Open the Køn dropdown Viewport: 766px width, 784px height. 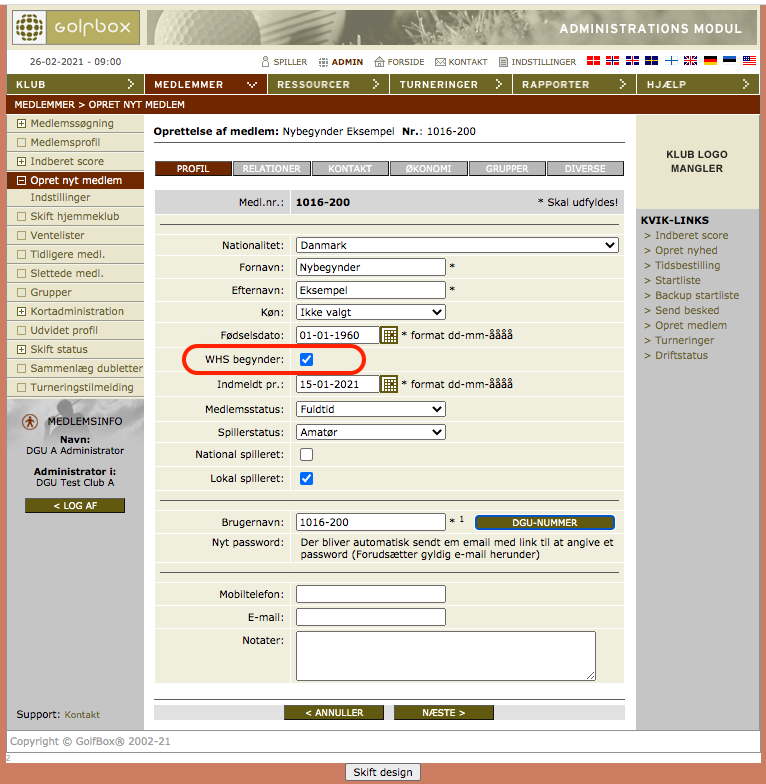pyautogui.click(x=370, y=312)
